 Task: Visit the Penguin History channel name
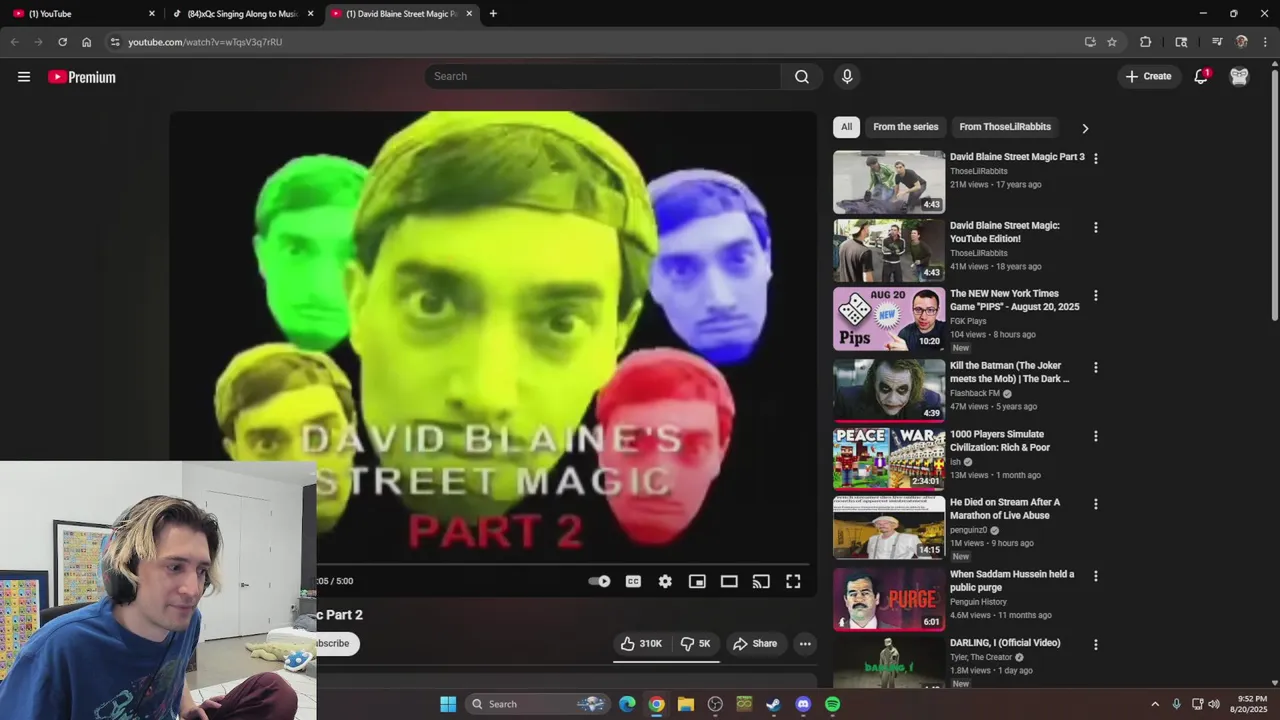[x=978, y=602]
